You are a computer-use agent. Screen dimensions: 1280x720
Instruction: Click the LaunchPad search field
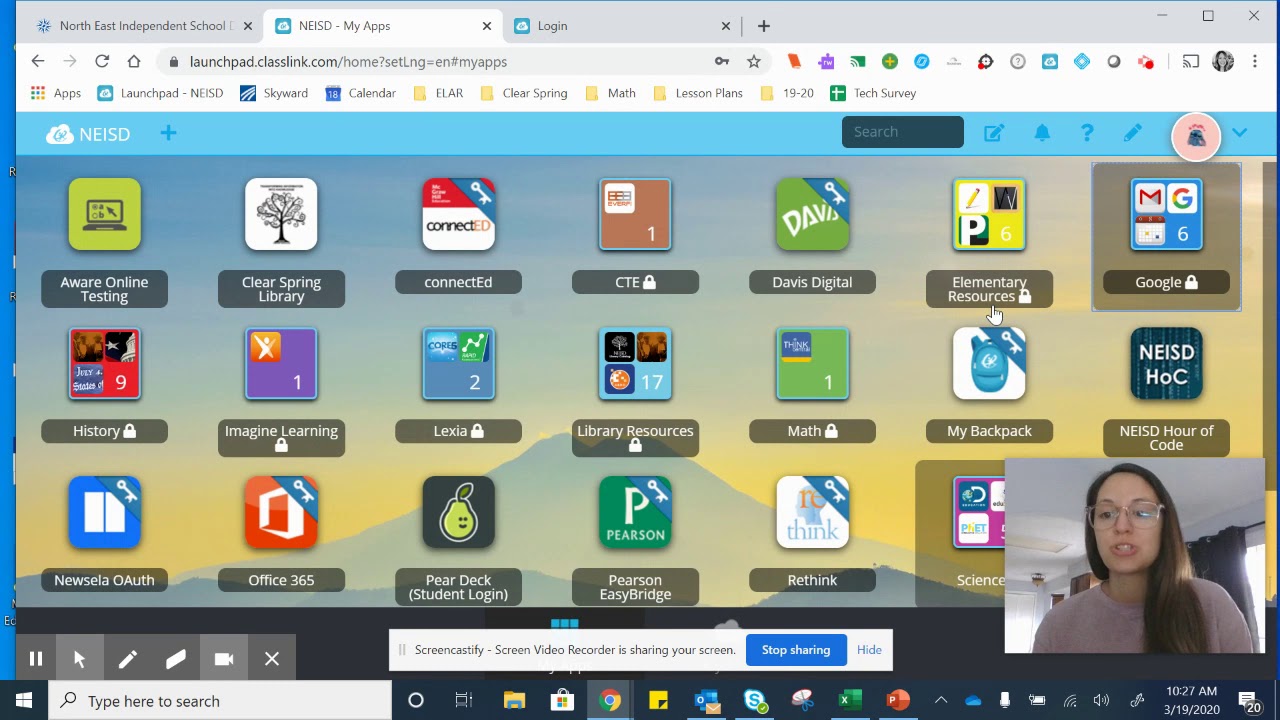coord(903,132)
